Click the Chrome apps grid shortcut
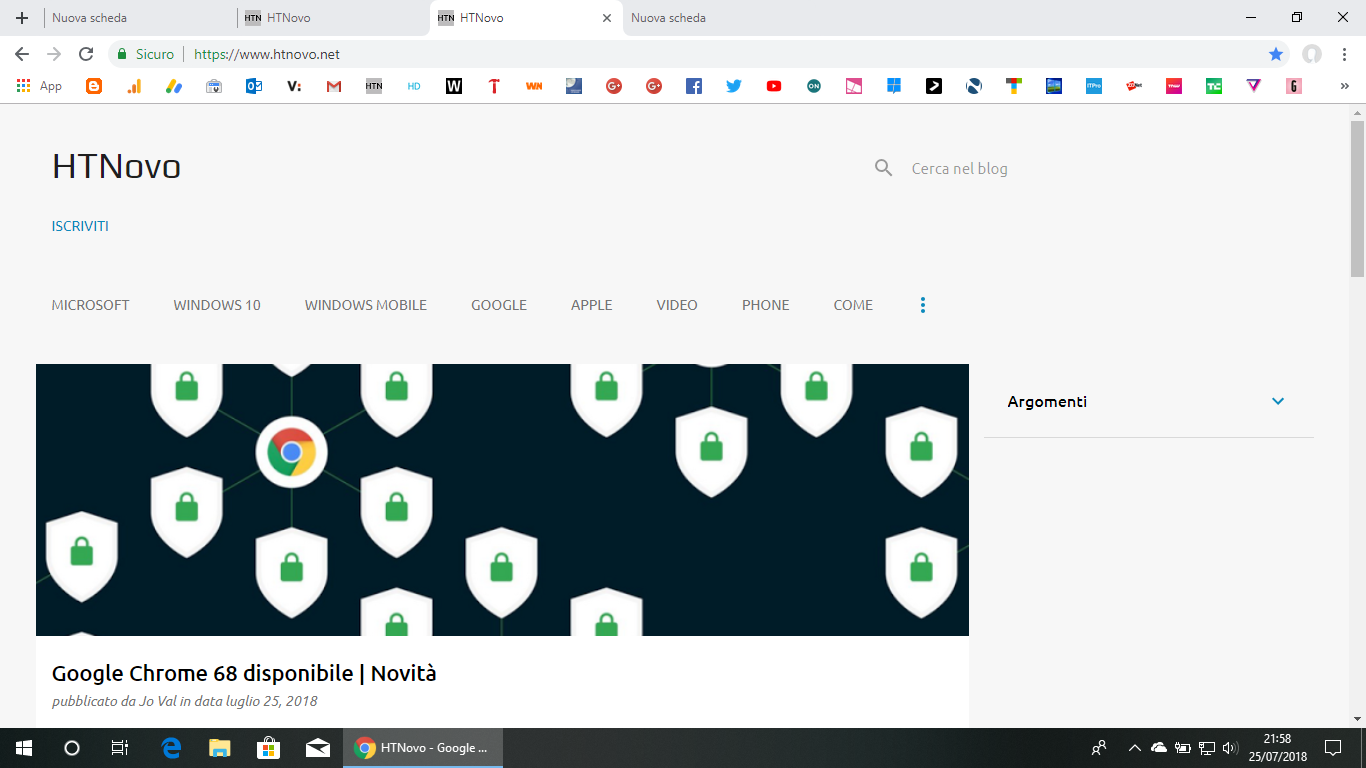This screenshot has height=768, width=1366. pos(39,86)
